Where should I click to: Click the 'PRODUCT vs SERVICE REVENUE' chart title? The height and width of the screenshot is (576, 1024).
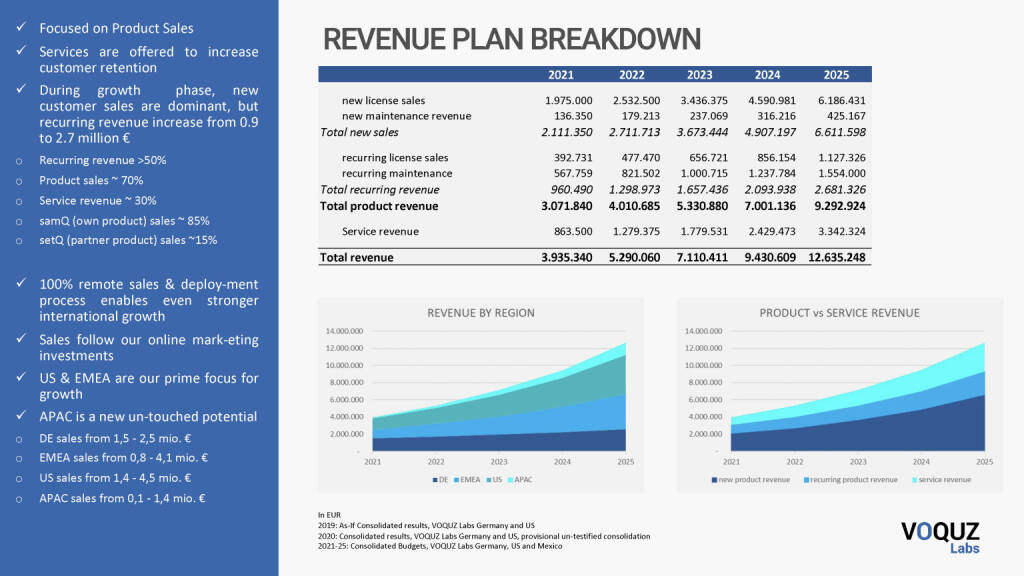coord(839,313)
